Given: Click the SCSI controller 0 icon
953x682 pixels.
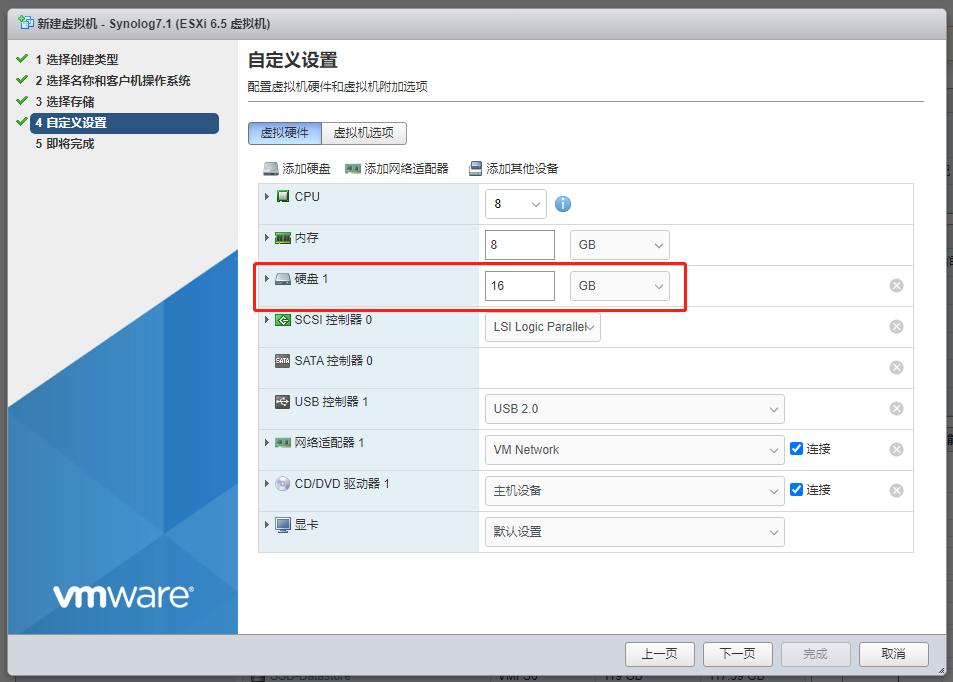Looking at the screenshot, I should [x=283, y=320].
